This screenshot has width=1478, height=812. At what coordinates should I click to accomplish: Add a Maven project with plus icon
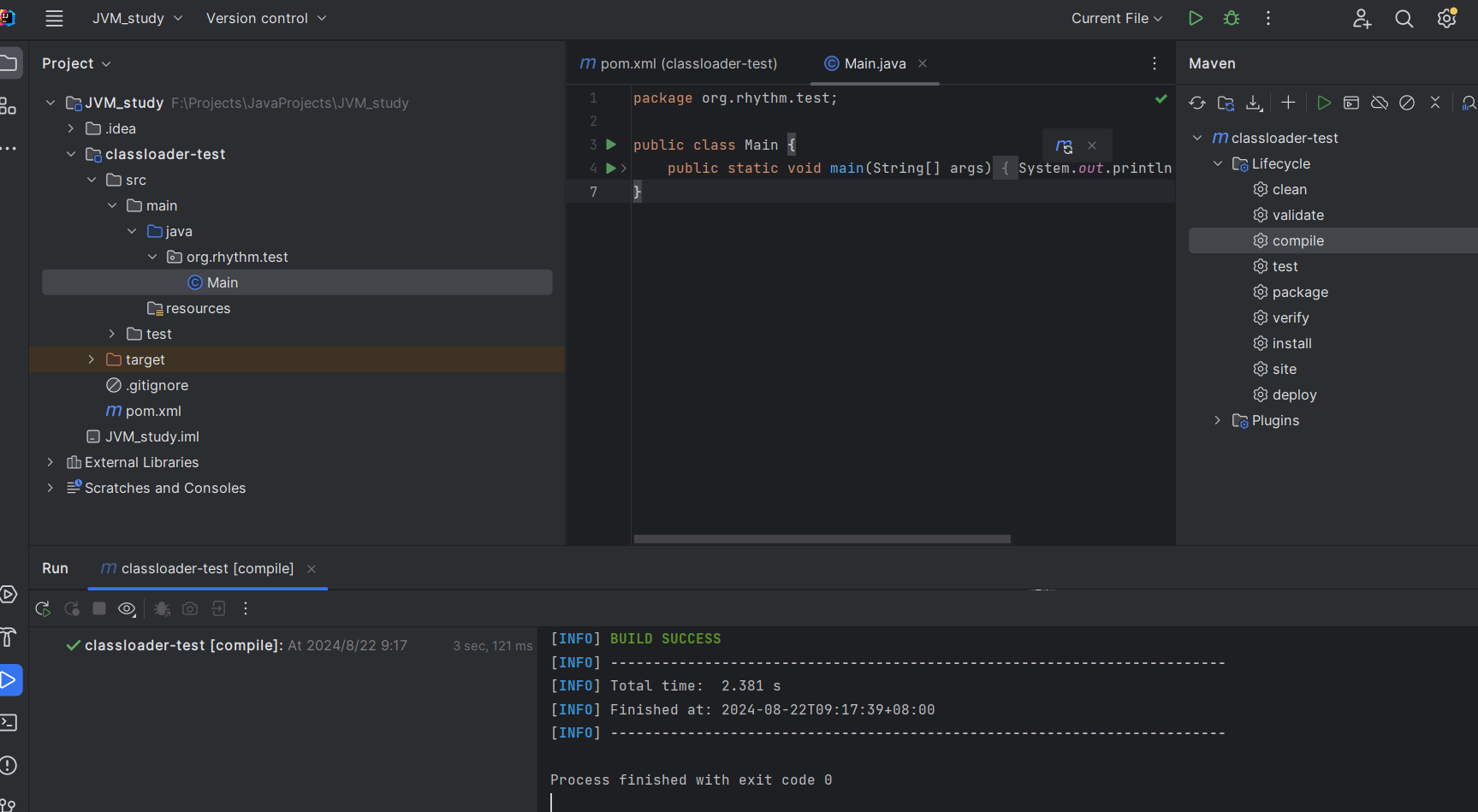(x=1288, y=103)
